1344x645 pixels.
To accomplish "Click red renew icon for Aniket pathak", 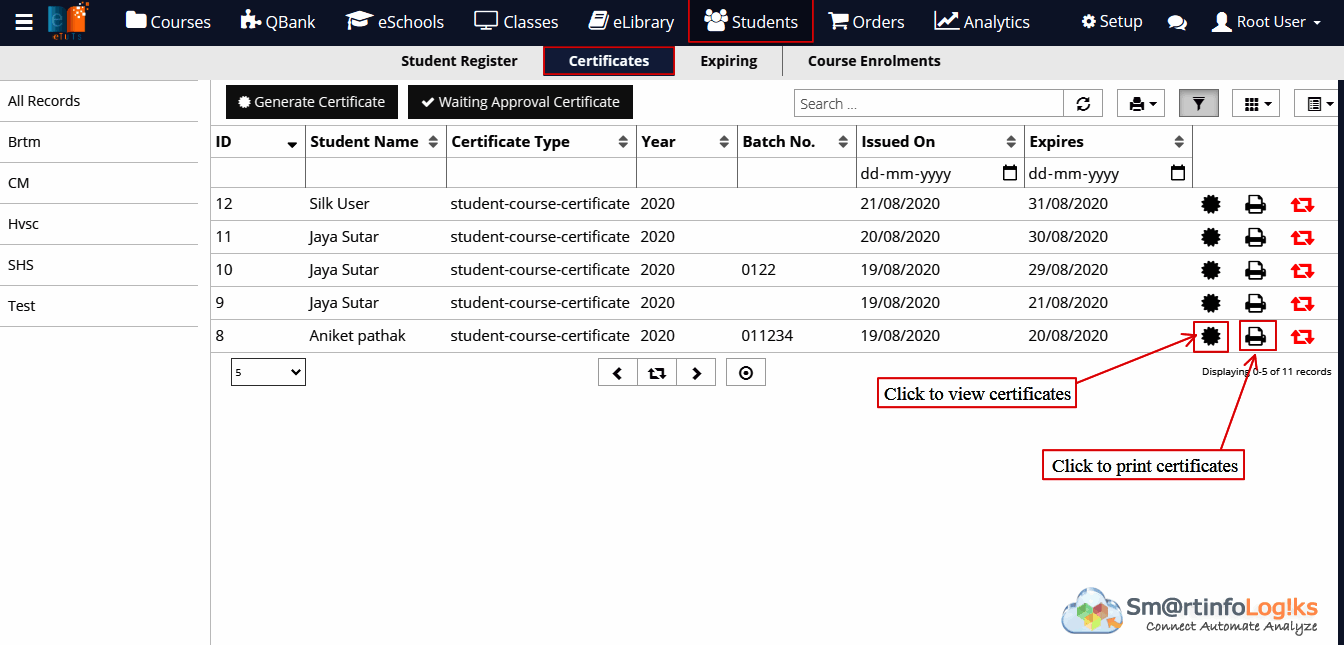I will tap(1302, 336).
